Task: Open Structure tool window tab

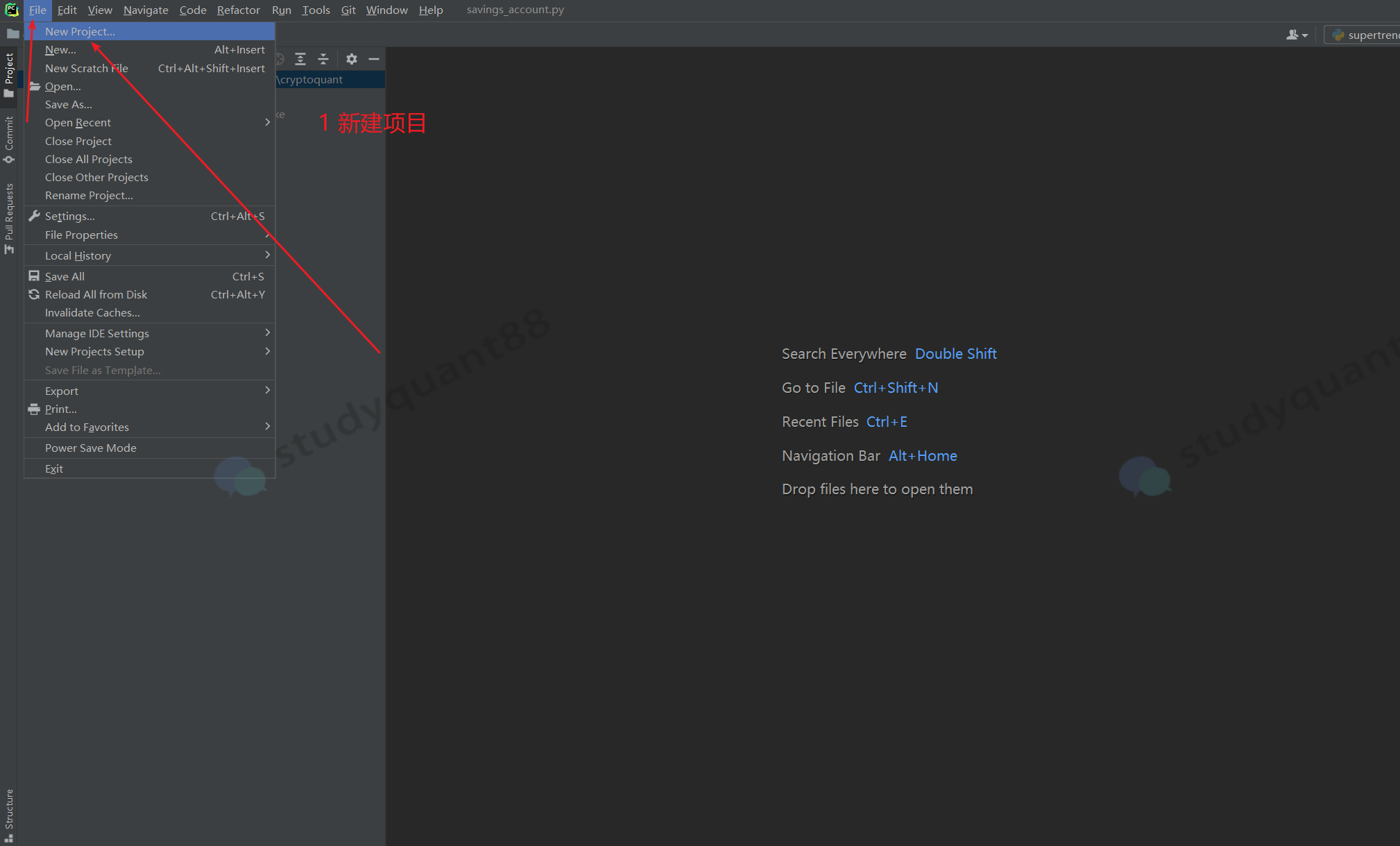Action: [x=9, y=813]
